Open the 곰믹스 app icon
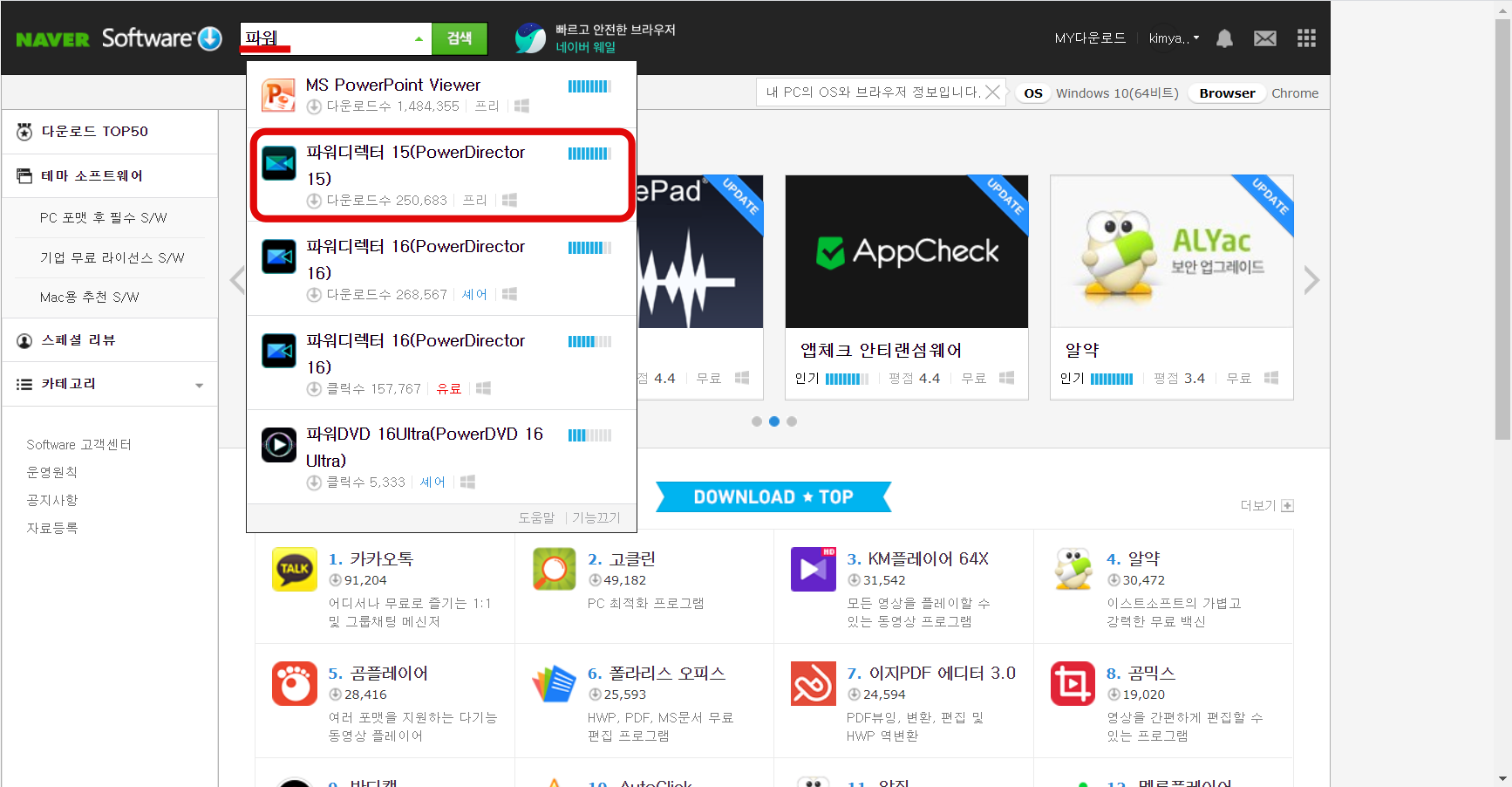This screenshot has height=787, width=1512. pyautogui.click(x=1073, y=683)
